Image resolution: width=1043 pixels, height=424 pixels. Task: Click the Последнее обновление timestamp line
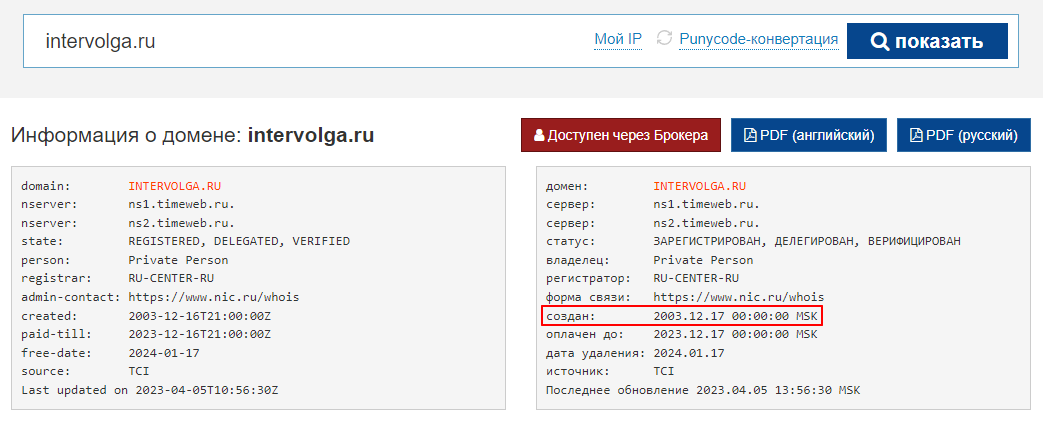tap(702, 390)
